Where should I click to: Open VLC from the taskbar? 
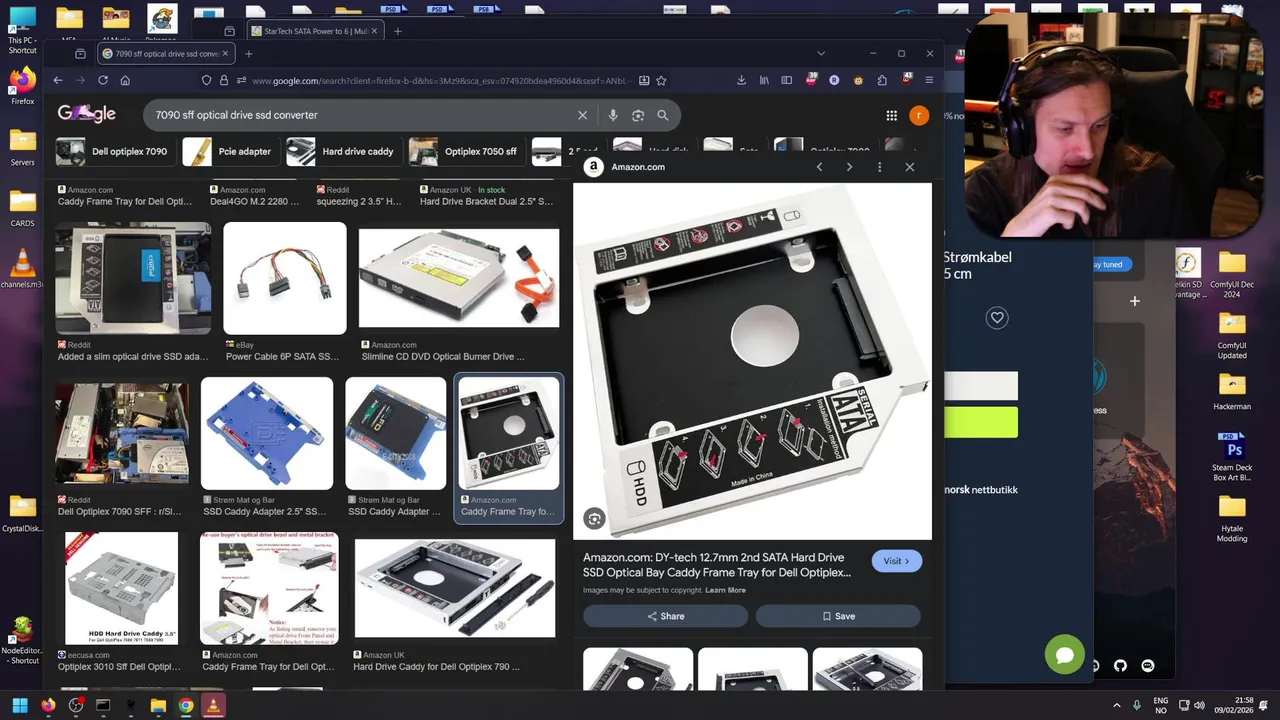(x=212, y=705)
